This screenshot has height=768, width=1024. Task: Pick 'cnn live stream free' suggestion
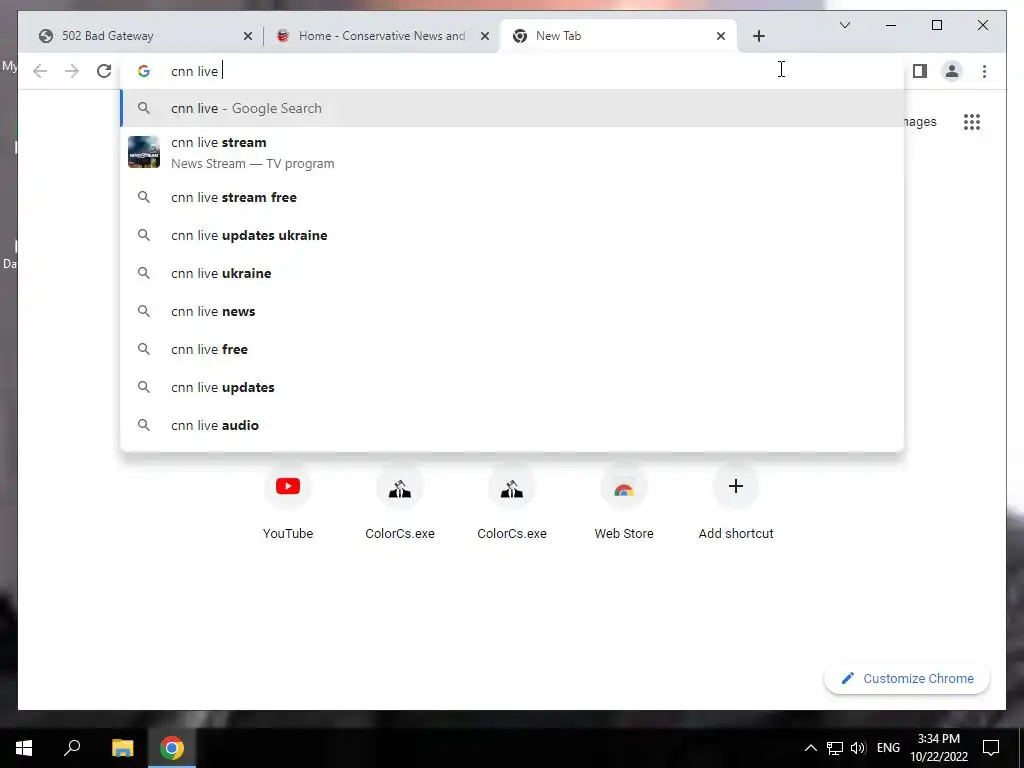513,197
